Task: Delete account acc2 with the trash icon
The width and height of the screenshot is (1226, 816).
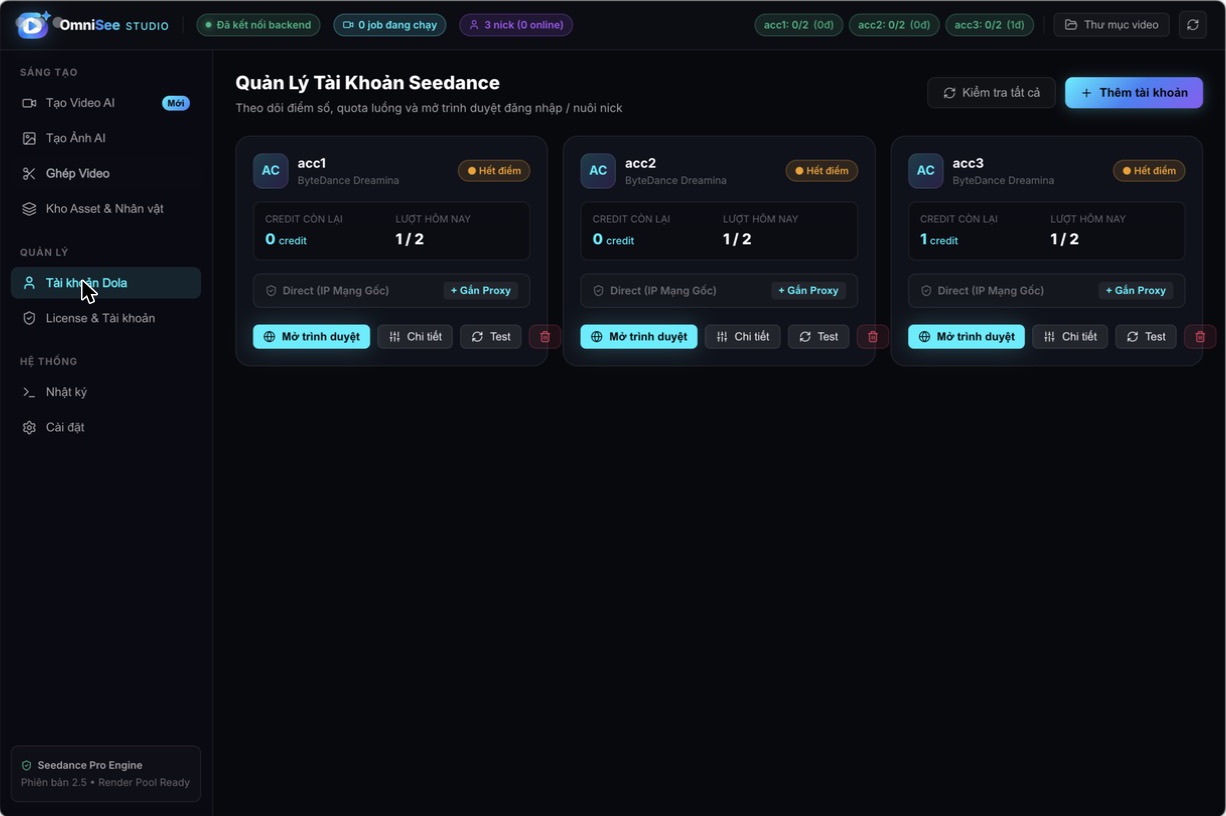Action: [x=873, y=337]
